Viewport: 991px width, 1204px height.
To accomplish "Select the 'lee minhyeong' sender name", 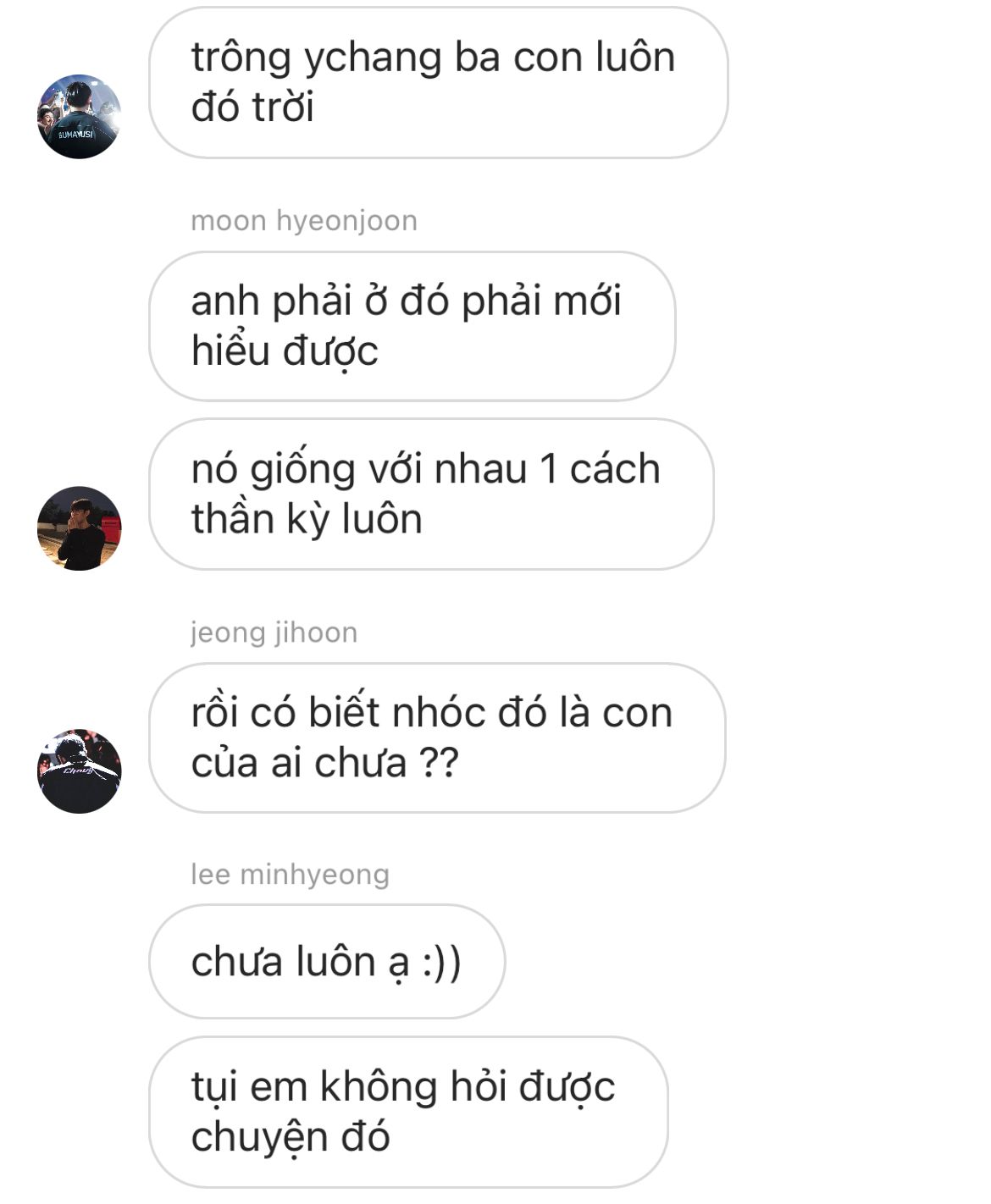I will (290, 875).
